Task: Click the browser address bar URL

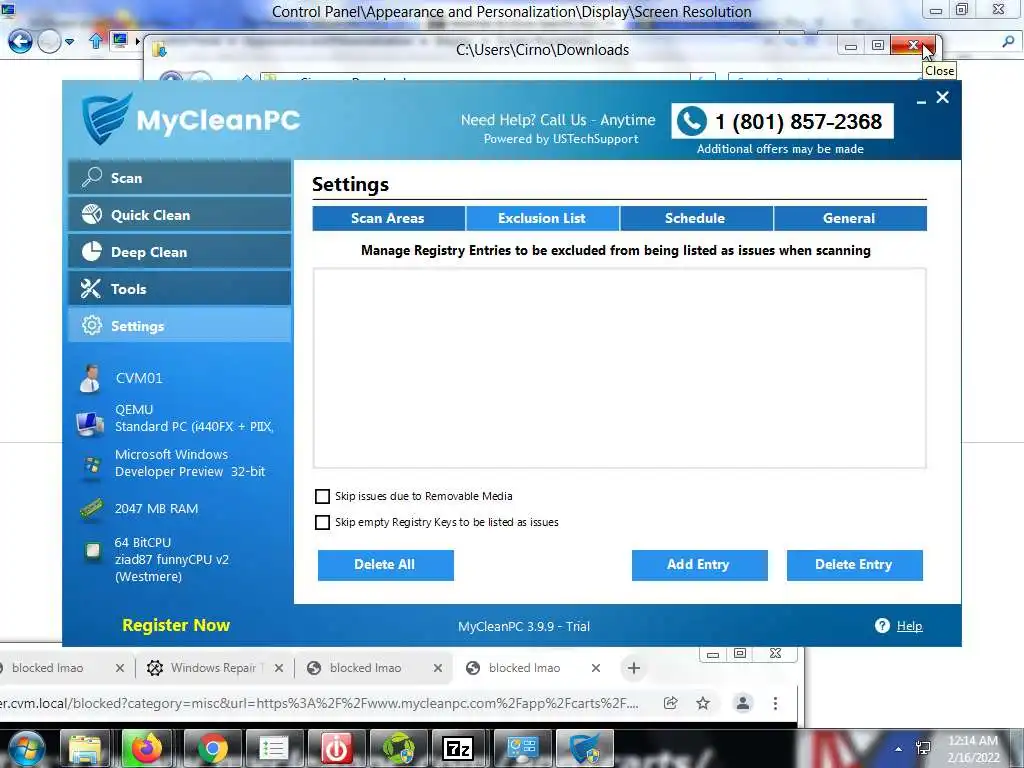Action: coord(320,703)
